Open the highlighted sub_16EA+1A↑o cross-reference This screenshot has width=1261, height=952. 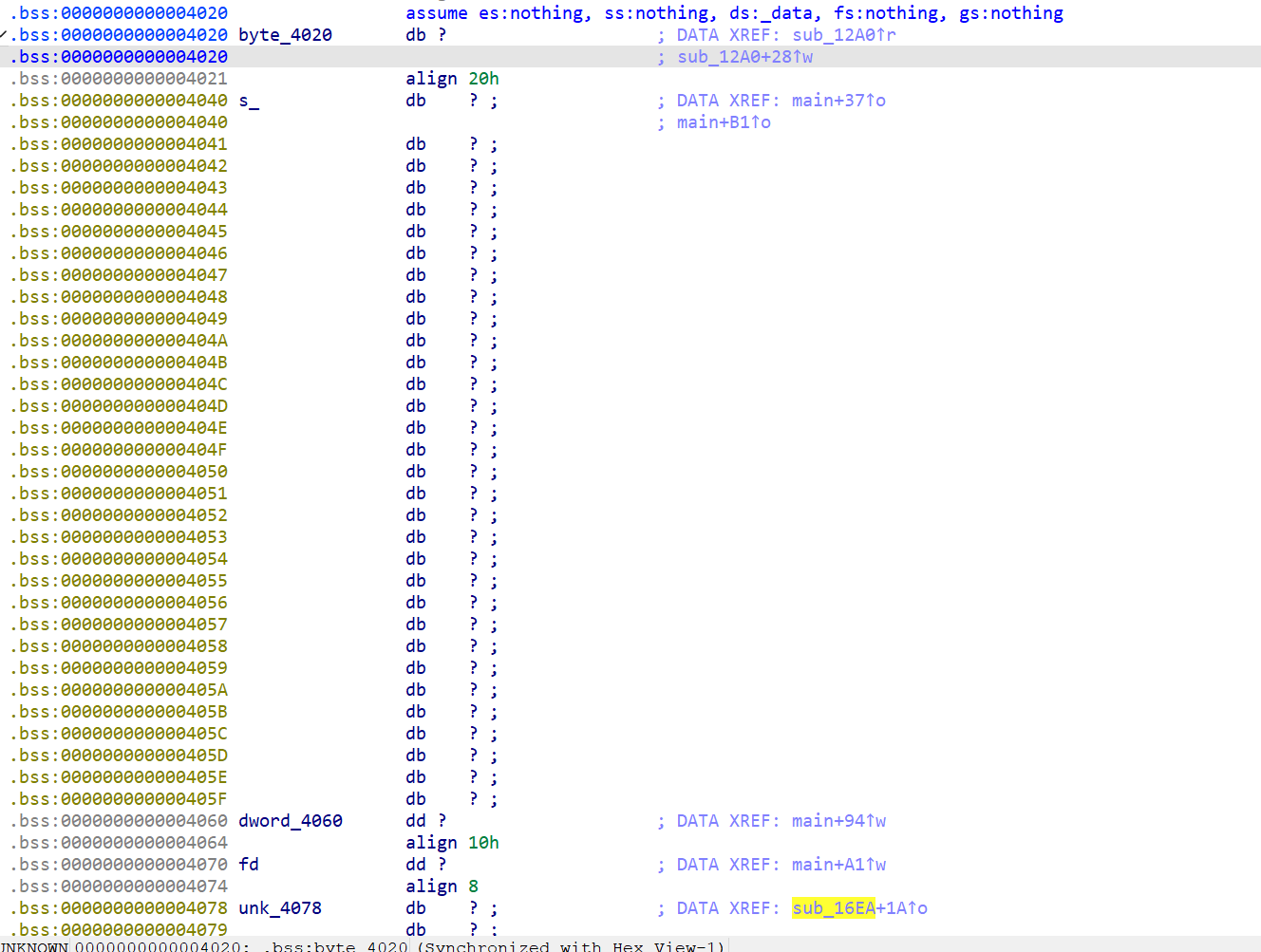pyautogui.click(x=859, y=908)
